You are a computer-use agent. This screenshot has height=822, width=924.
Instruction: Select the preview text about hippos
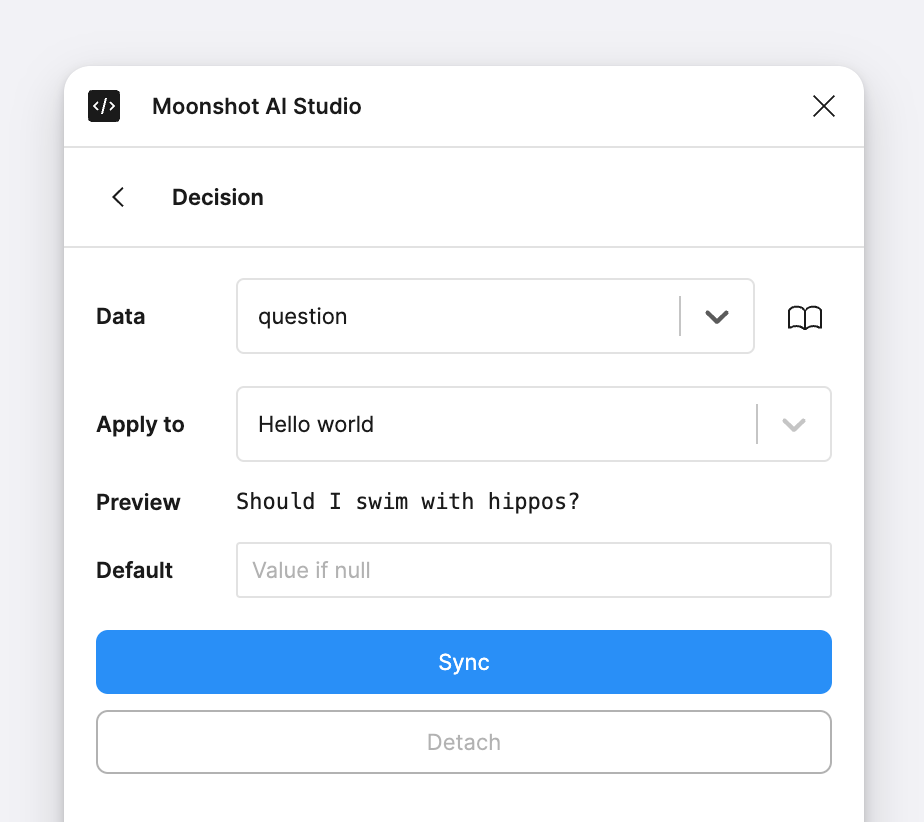(x=408, y=501)
